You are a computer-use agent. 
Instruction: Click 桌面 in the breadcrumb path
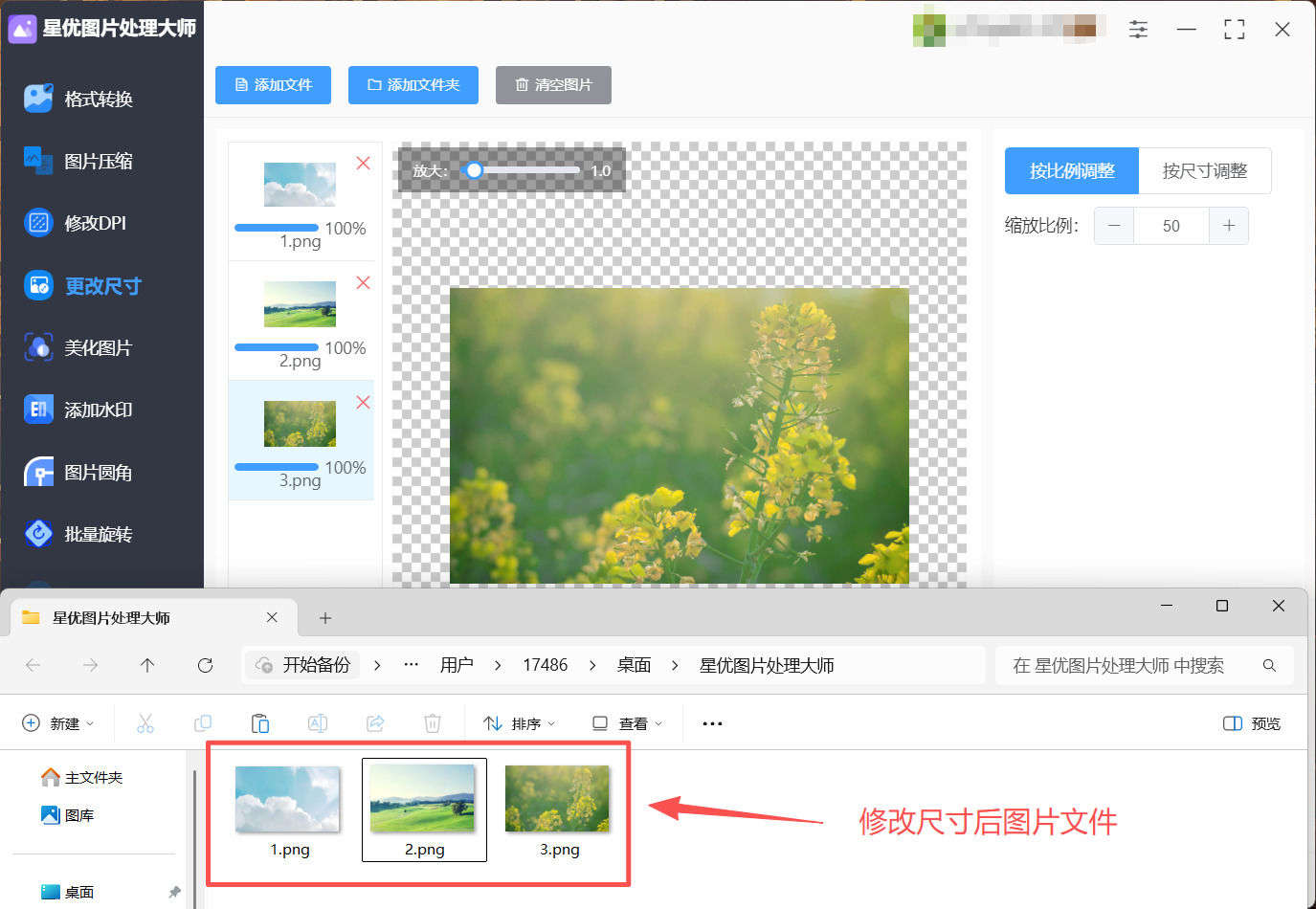tap(635, 665)
